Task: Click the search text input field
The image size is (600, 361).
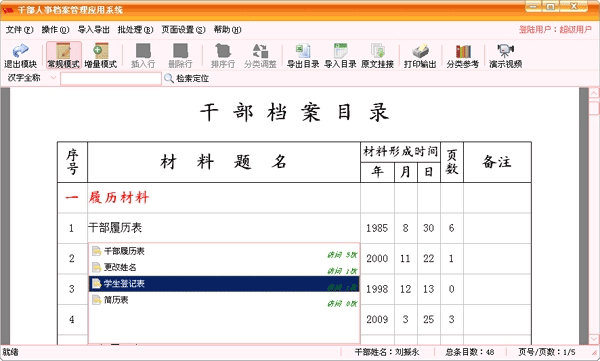Action: (111, 78)
